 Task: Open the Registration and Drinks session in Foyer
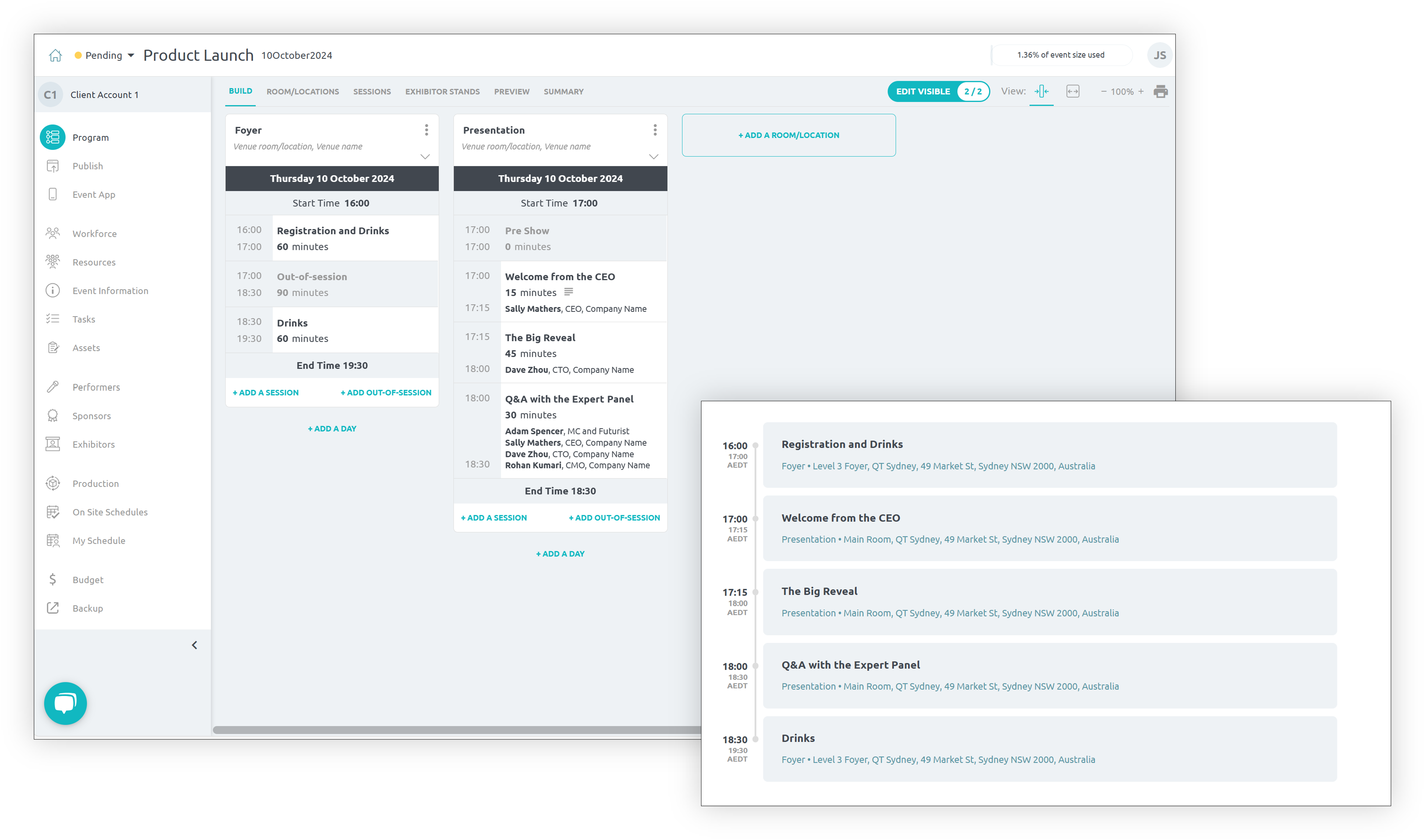pos(332,238)
